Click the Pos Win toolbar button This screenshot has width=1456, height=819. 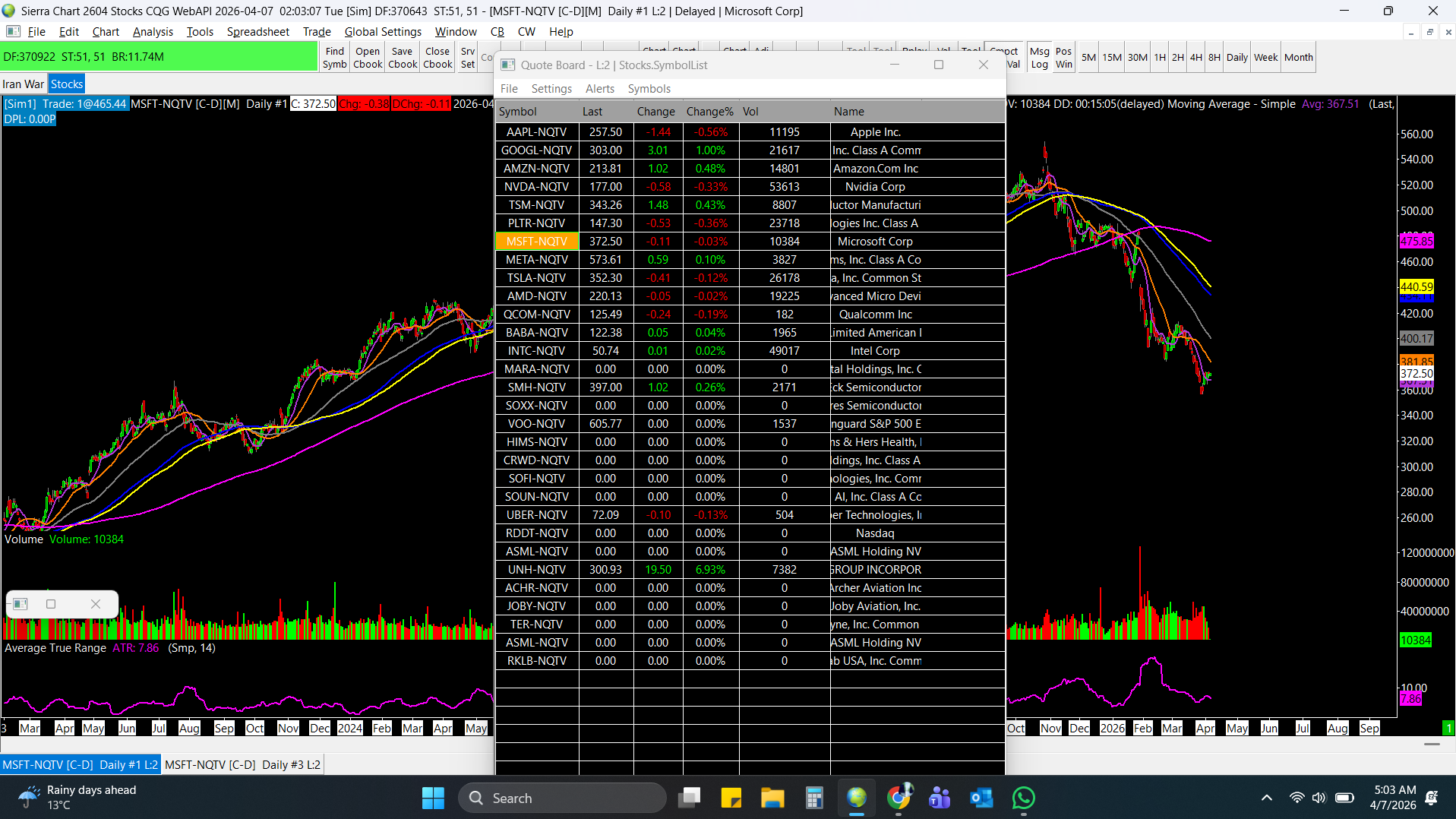pyautogui.click(x=1064, y=58)
